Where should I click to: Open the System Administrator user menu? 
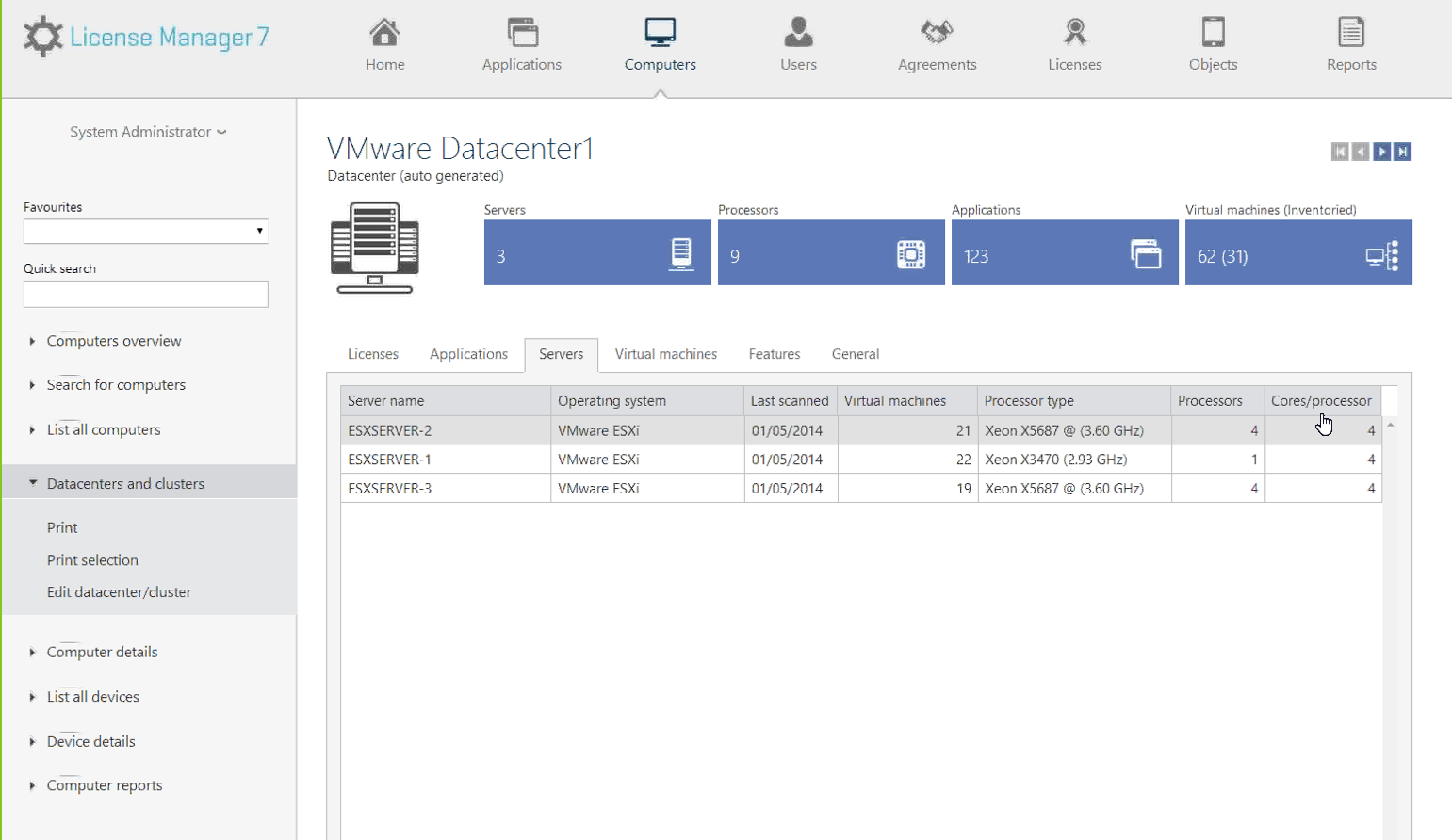pos(148,132)
